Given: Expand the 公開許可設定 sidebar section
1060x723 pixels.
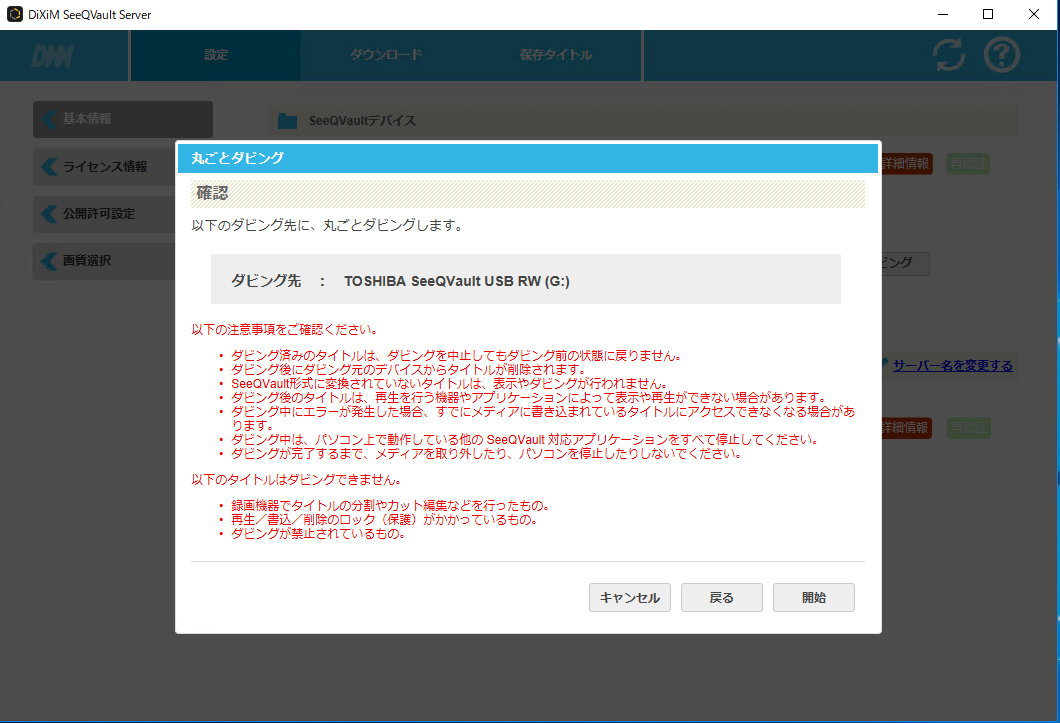Looking at the screenshot, I should [x=98, y=214].
